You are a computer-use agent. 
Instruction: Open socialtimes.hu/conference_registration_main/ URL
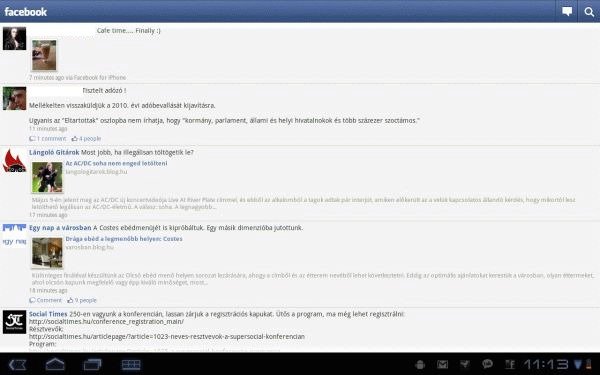pyautogui.click(x=106, y=321)
